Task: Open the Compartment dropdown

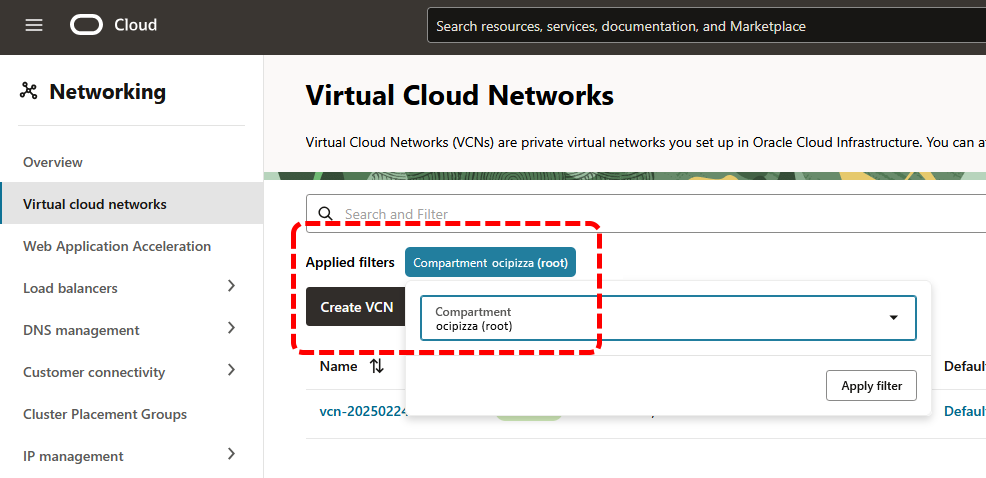Action: 668,318
